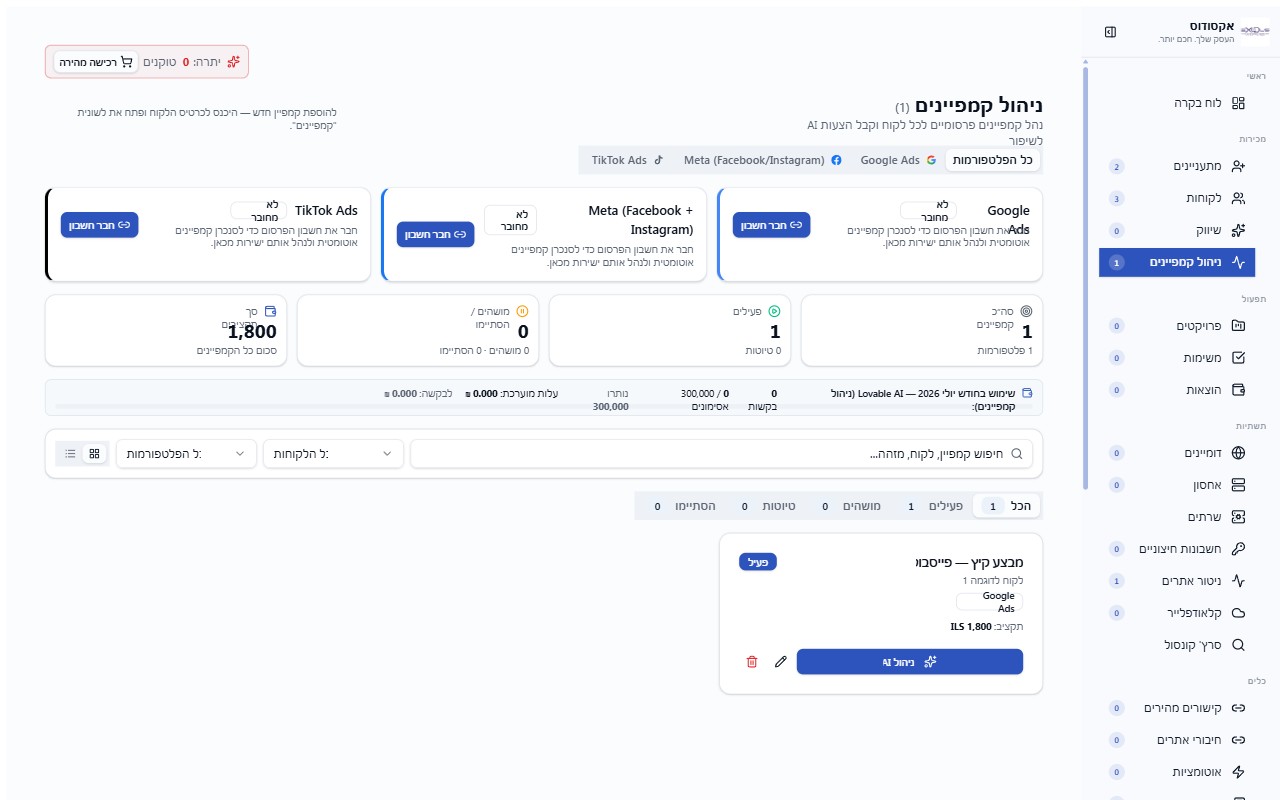Switch to list view layout
The height and width of the screenshot is (800, 1280).
[70, 454]
